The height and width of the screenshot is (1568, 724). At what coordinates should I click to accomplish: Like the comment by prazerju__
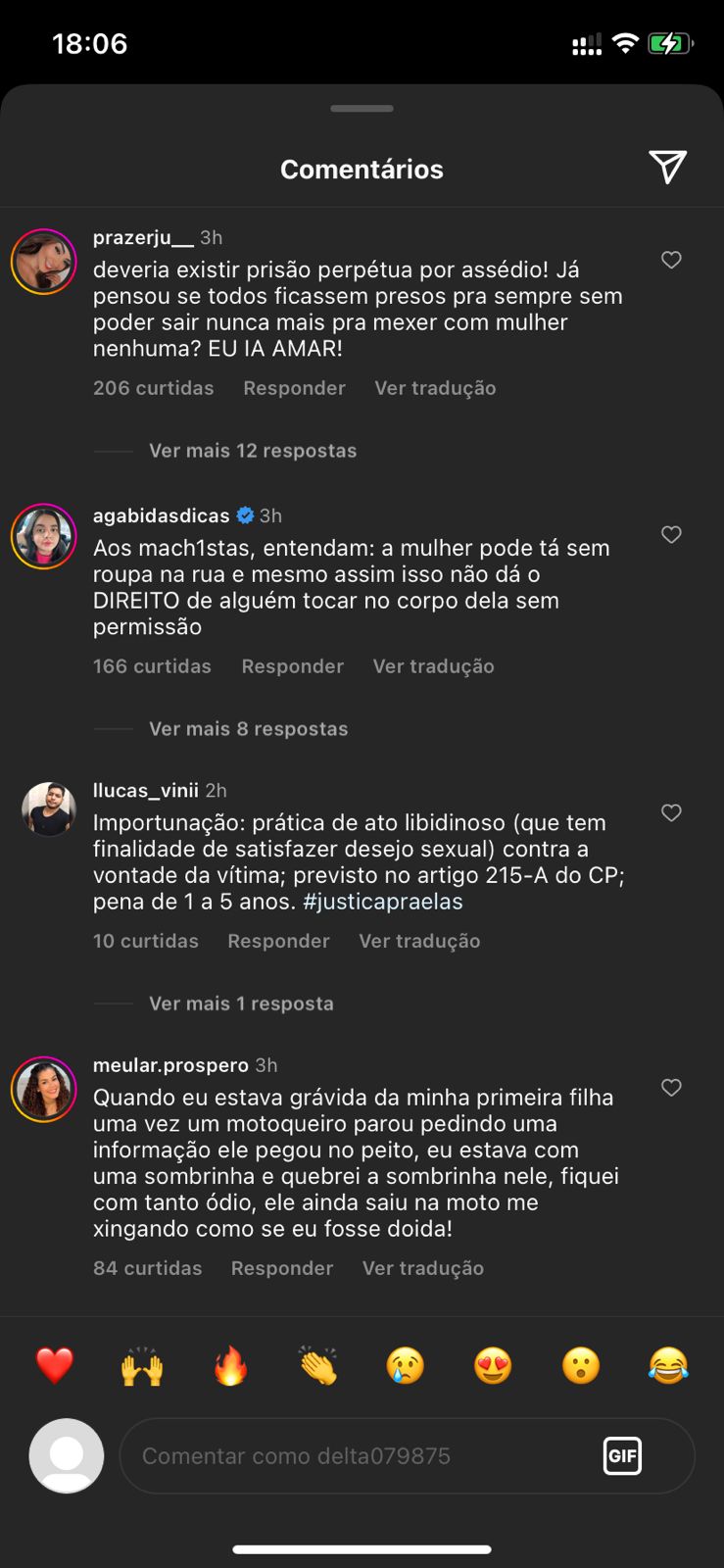(x=671, y=260)
